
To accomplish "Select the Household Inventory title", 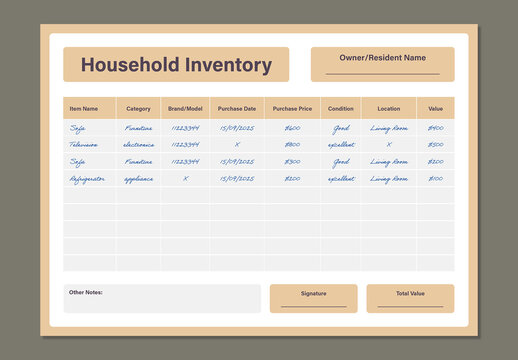I will tap(176, 65).
